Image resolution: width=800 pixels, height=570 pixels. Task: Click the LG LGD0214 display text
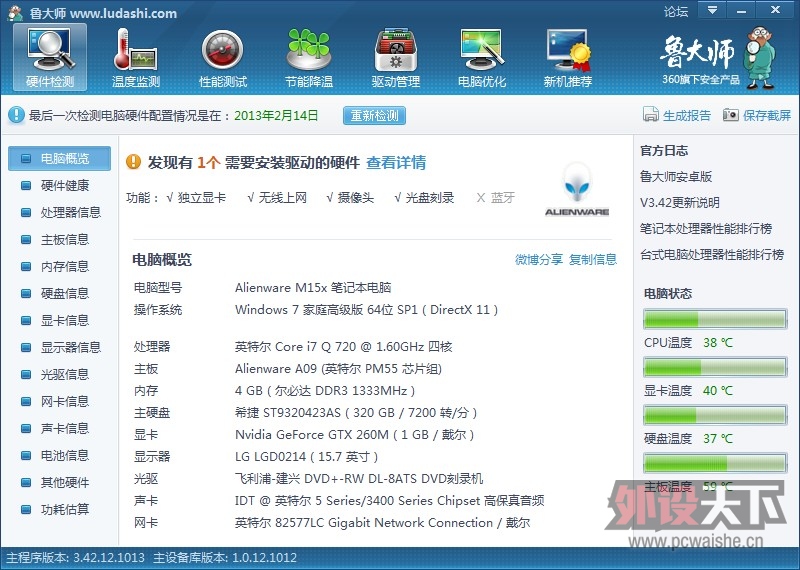(306, 457)
